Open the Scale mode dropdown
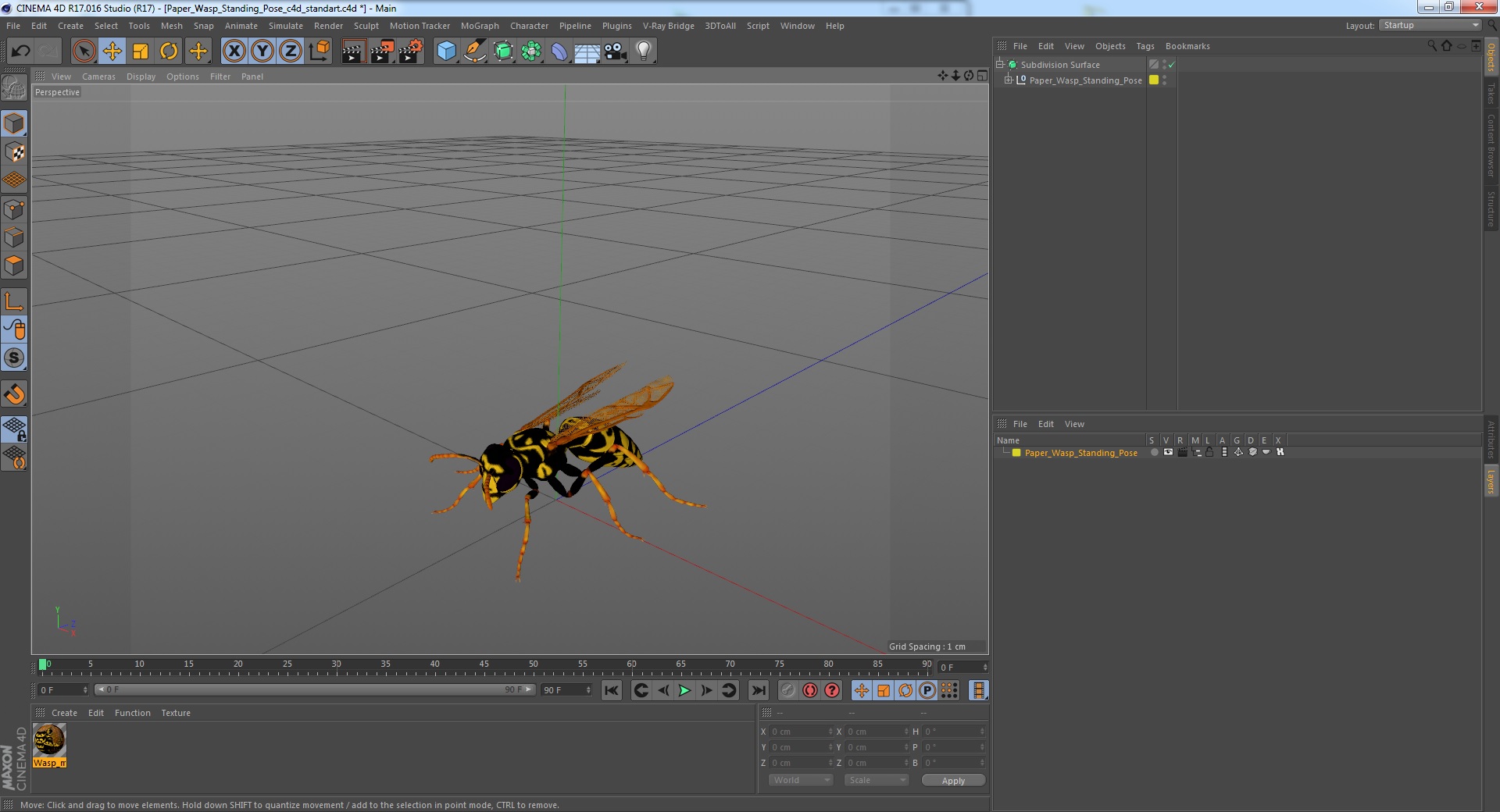 (877, 780)
